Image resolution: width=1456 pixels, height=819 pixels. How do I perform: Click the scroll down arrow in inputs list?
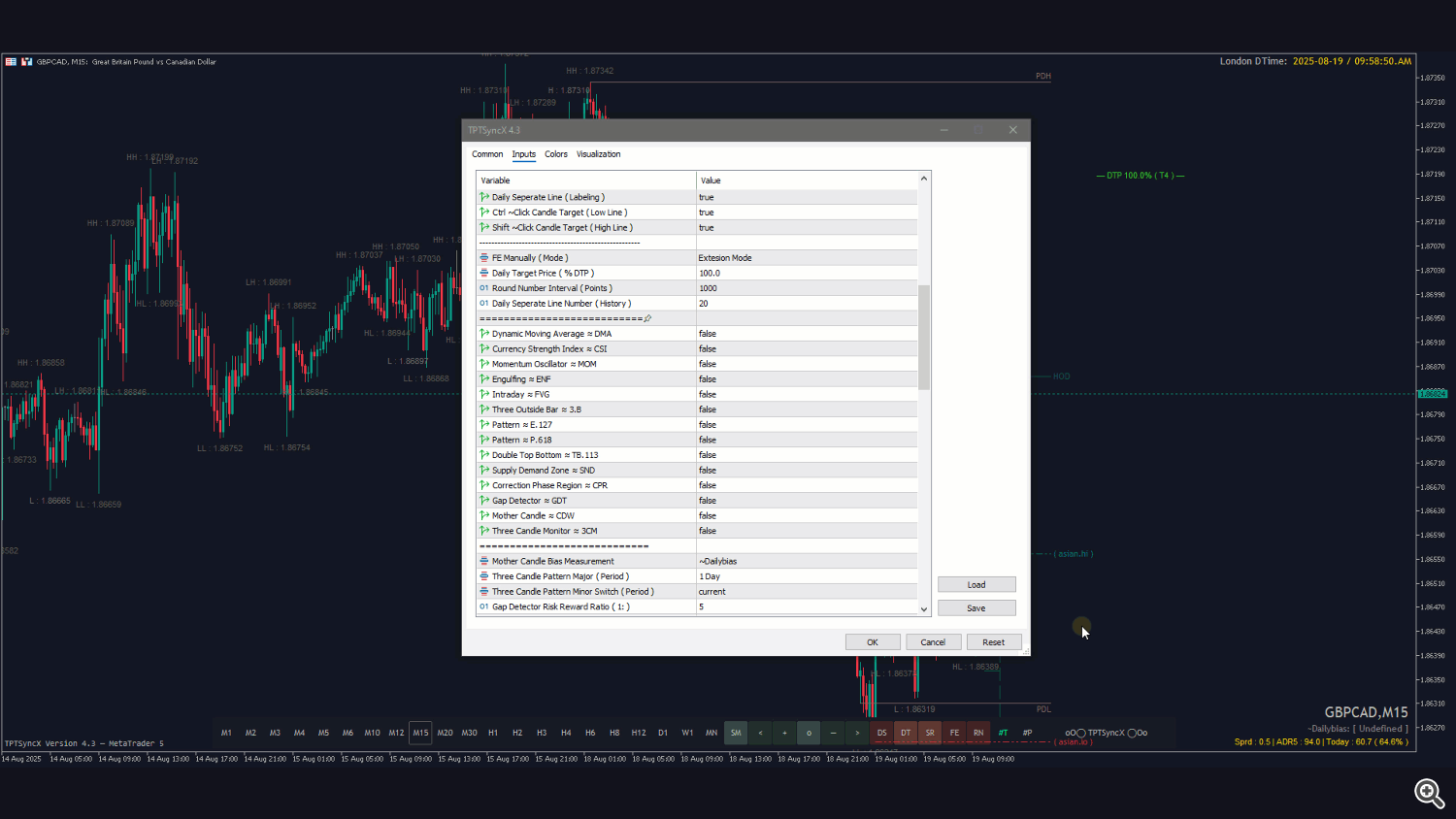(x=924, y=609)
